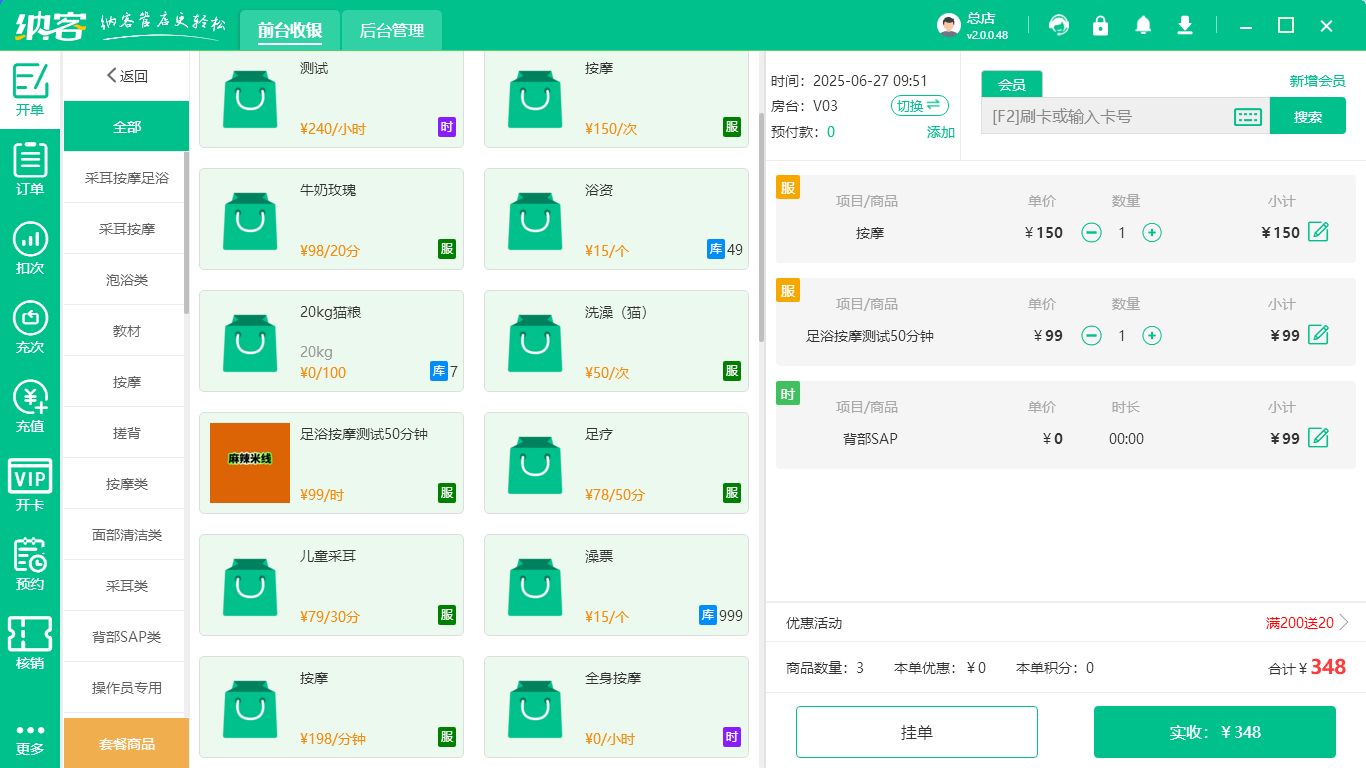Select the 采耳按摩足浴 category
This screenshot has width=1366, height=768.
pyautogui.click(x=126, y=178)
